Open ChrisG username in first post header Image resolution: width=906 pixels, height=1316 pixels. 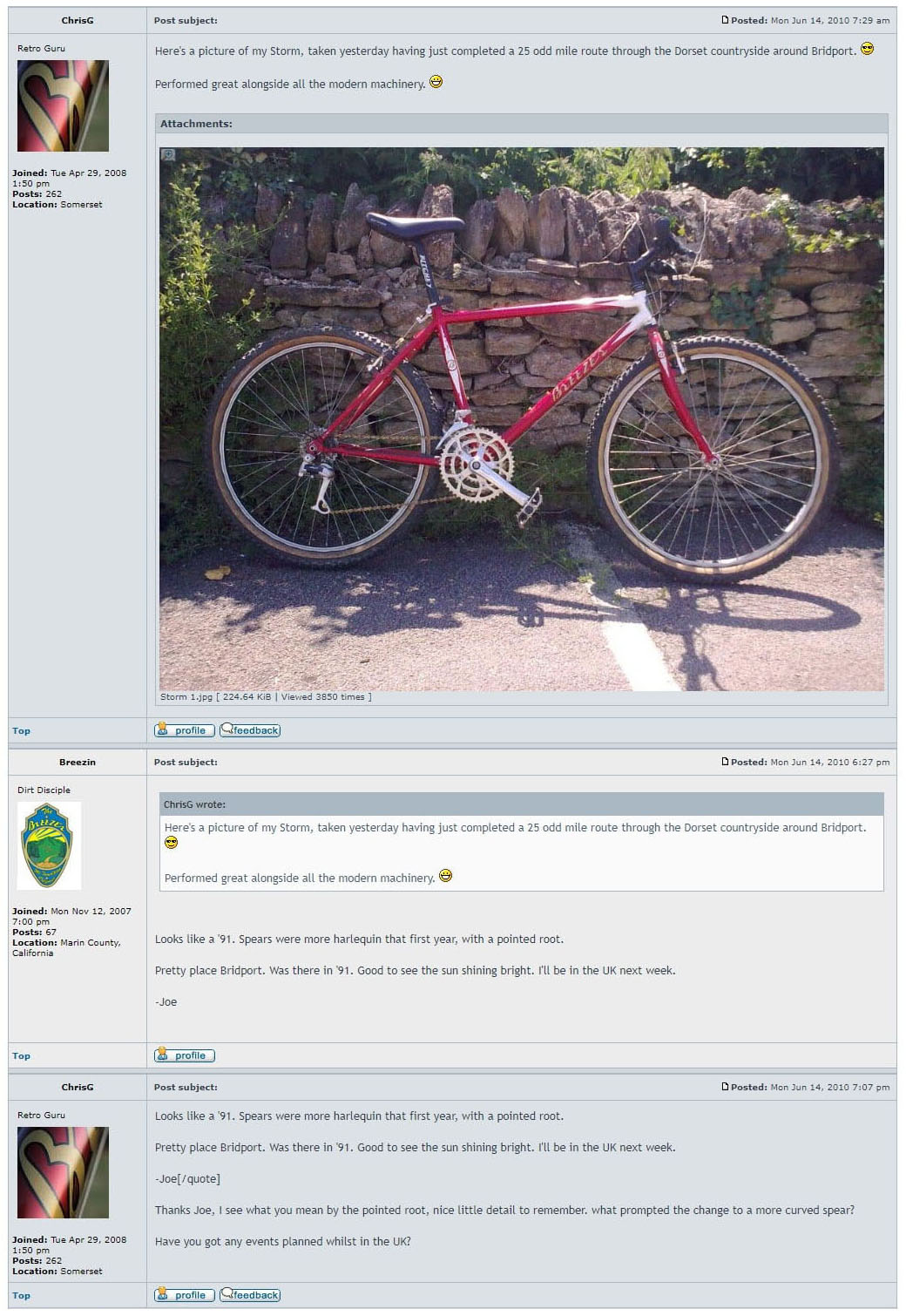(x=78, y=20)
